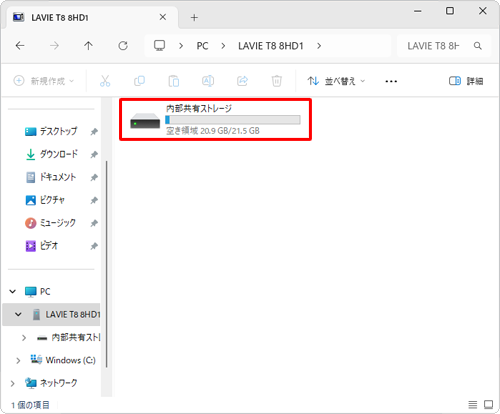Switch to the details list view icon

(472, 405)
